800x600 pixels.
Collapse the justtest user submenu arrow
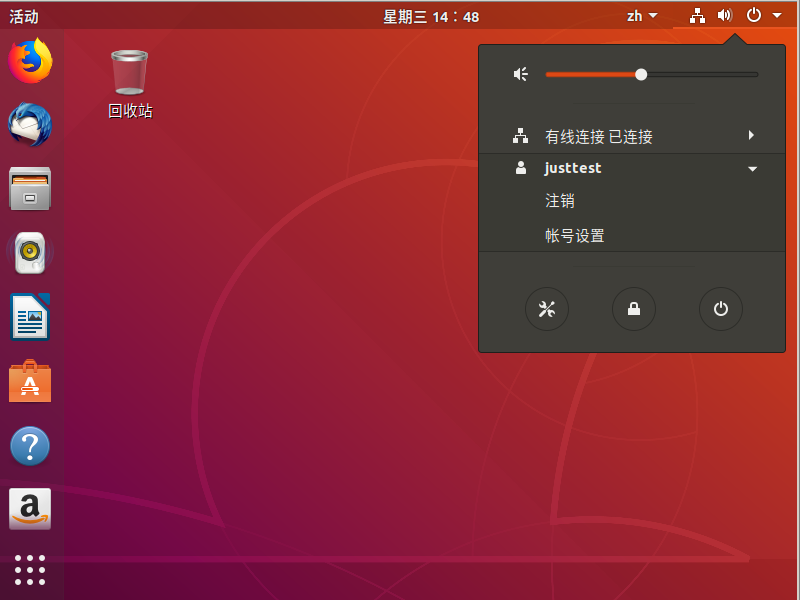click(753, 169)
